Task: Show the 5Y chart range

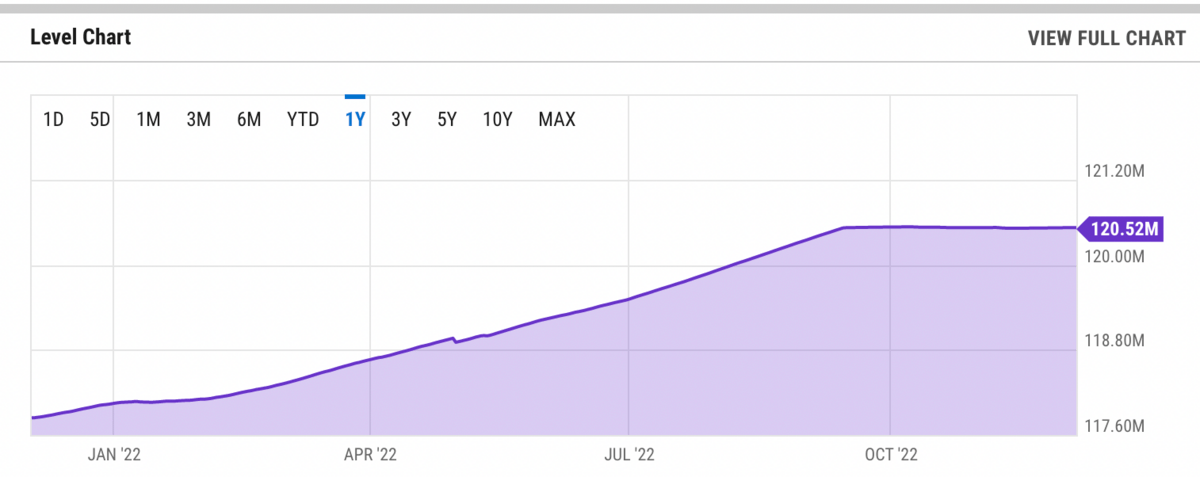Action: point(447,120)
